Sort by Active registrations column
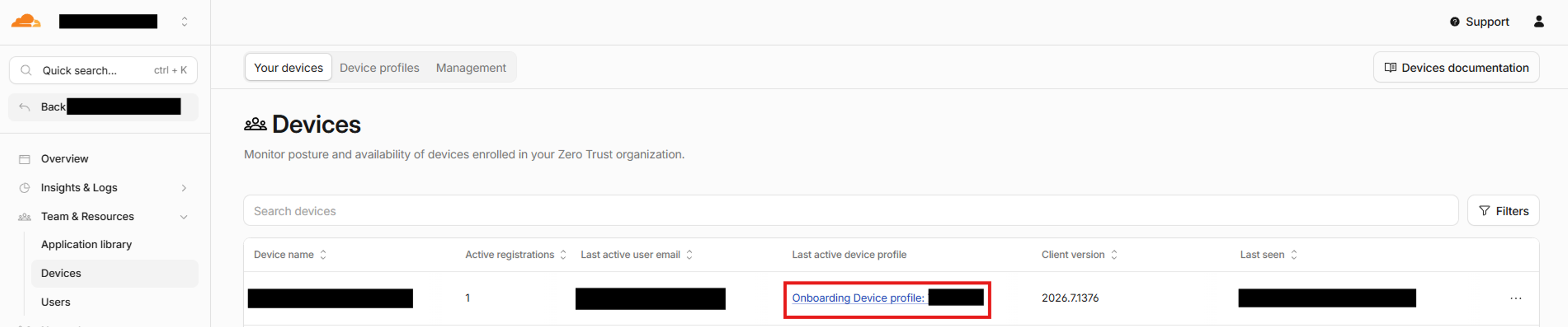The image size is (1568, 327). click(x=563, y=255)
